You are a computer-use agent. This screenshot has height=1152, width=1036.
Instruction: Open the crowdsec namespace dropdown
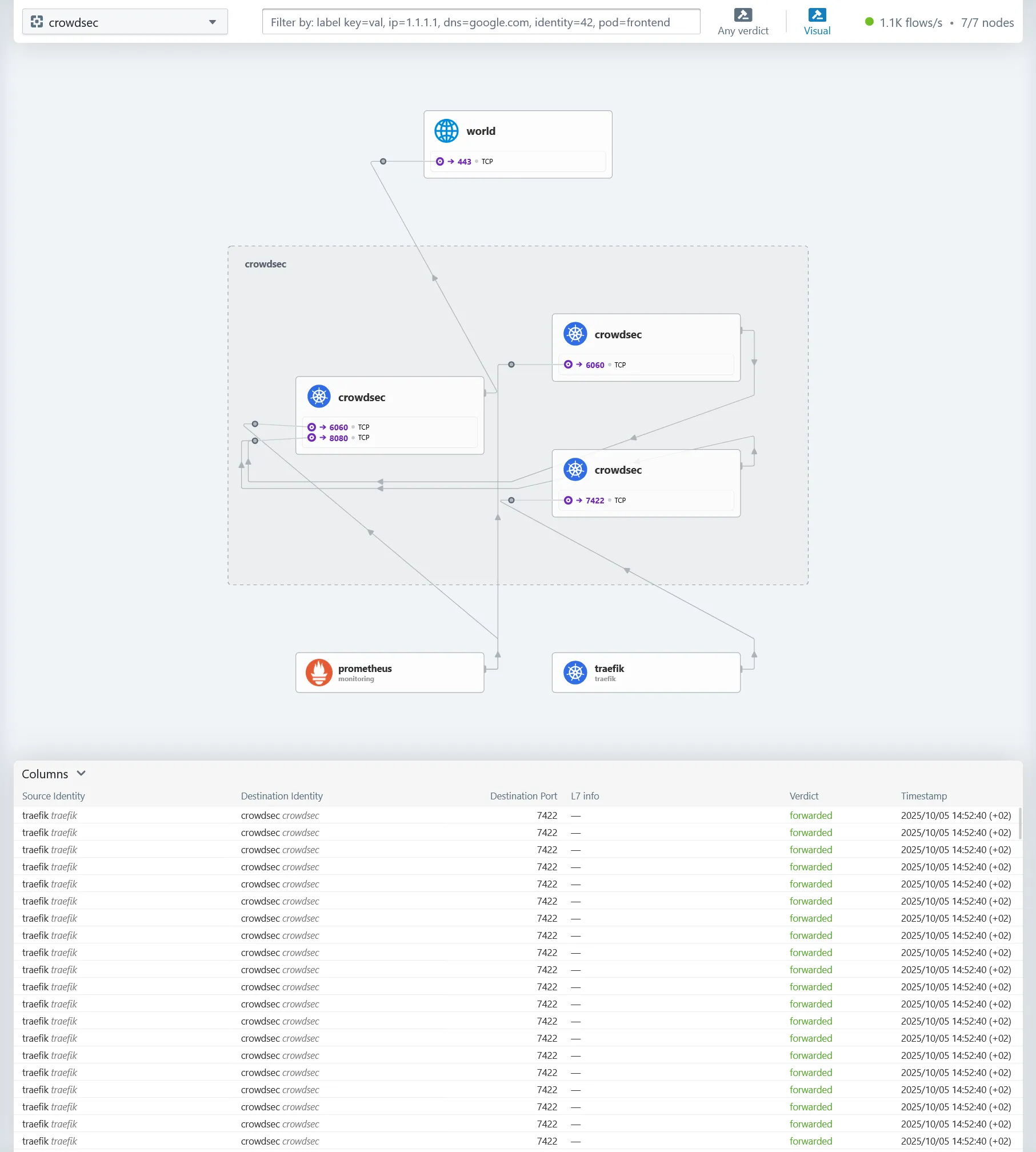pos(212,22)
